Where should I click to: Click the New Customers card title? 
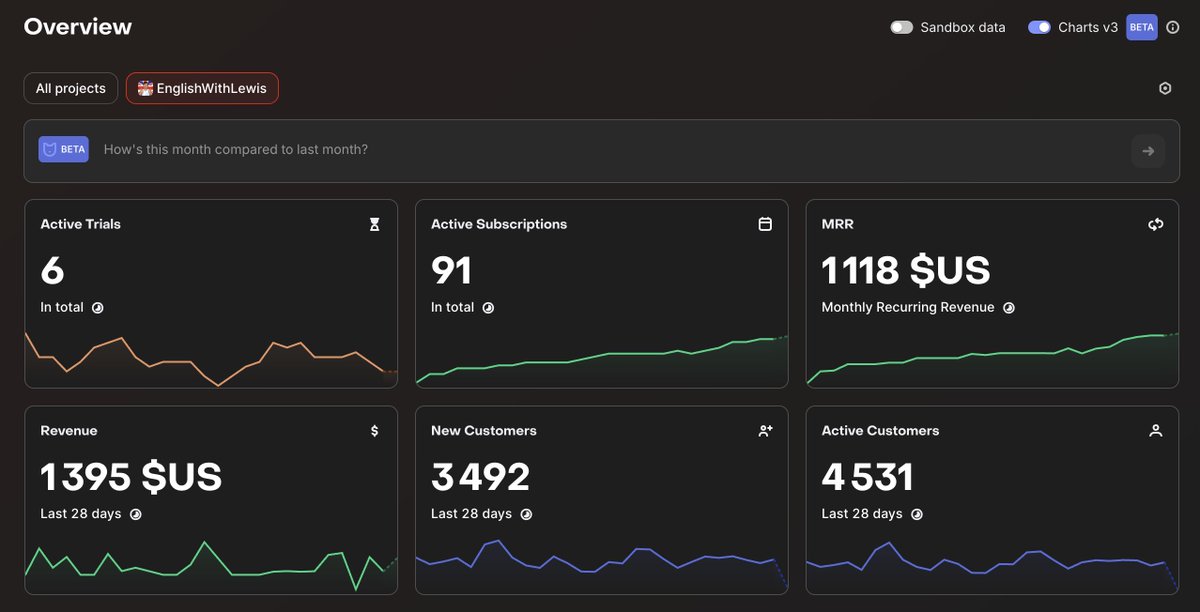click(x=484, y=431)
